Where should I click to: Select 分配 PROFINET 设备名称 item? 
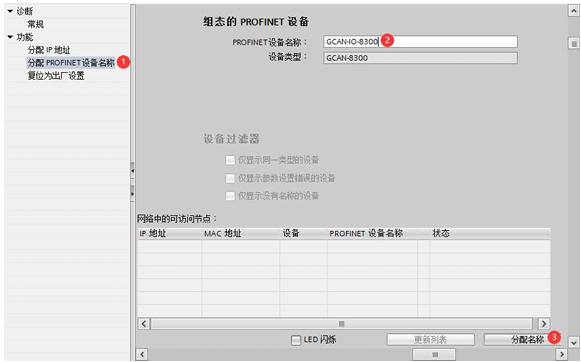click(71, 63)
